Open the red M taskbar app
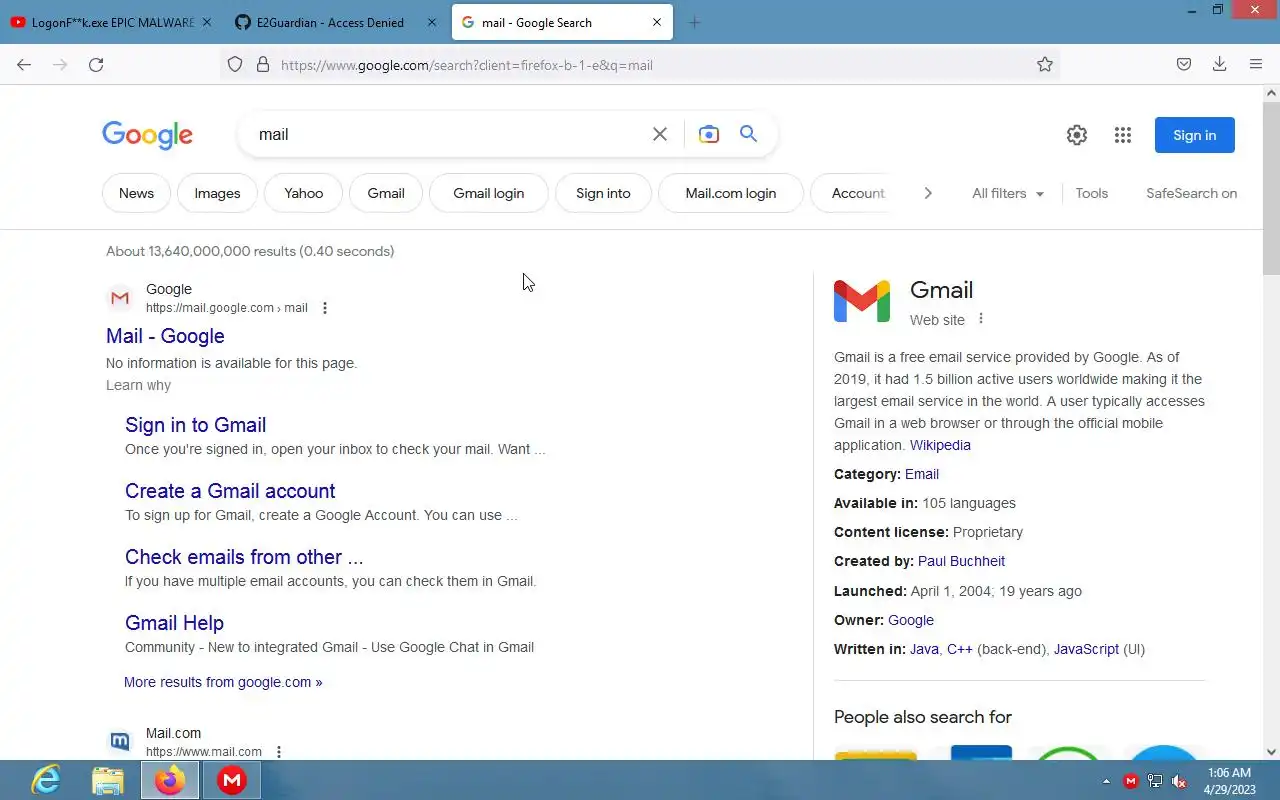The image size is (1280, 800). pos(232,780)
